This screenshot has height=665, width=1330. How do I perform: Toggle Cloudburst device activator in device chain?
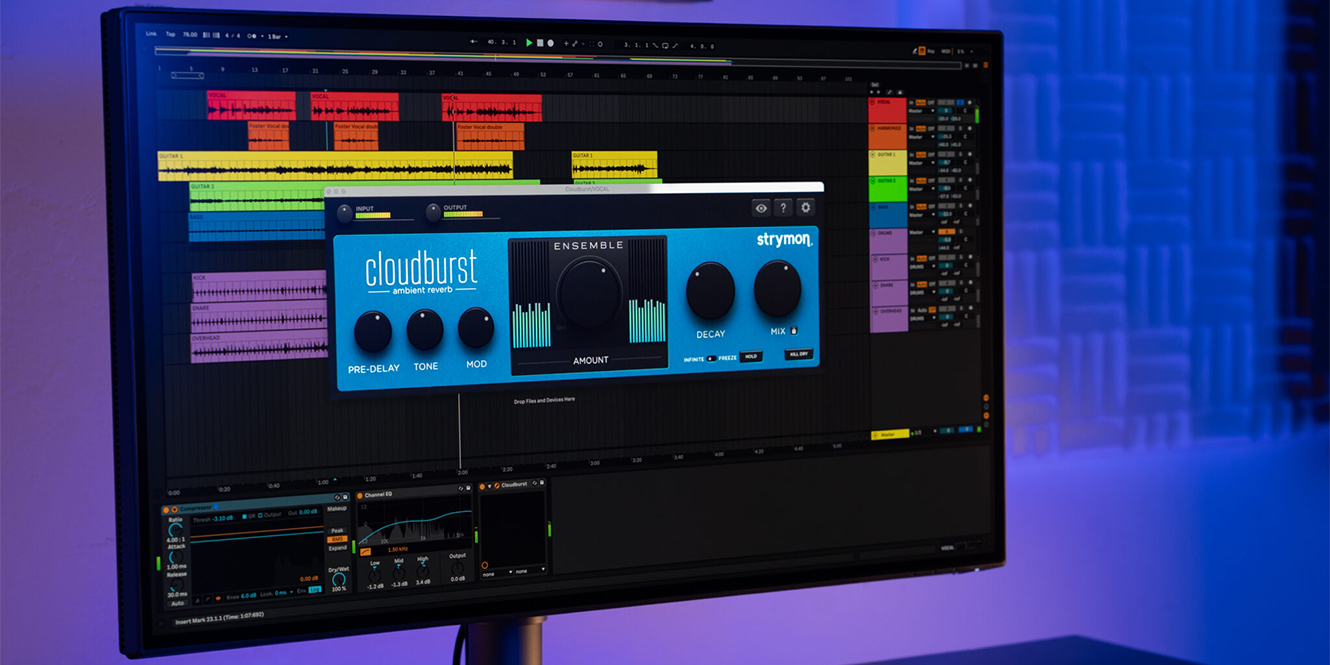(484, 487)
